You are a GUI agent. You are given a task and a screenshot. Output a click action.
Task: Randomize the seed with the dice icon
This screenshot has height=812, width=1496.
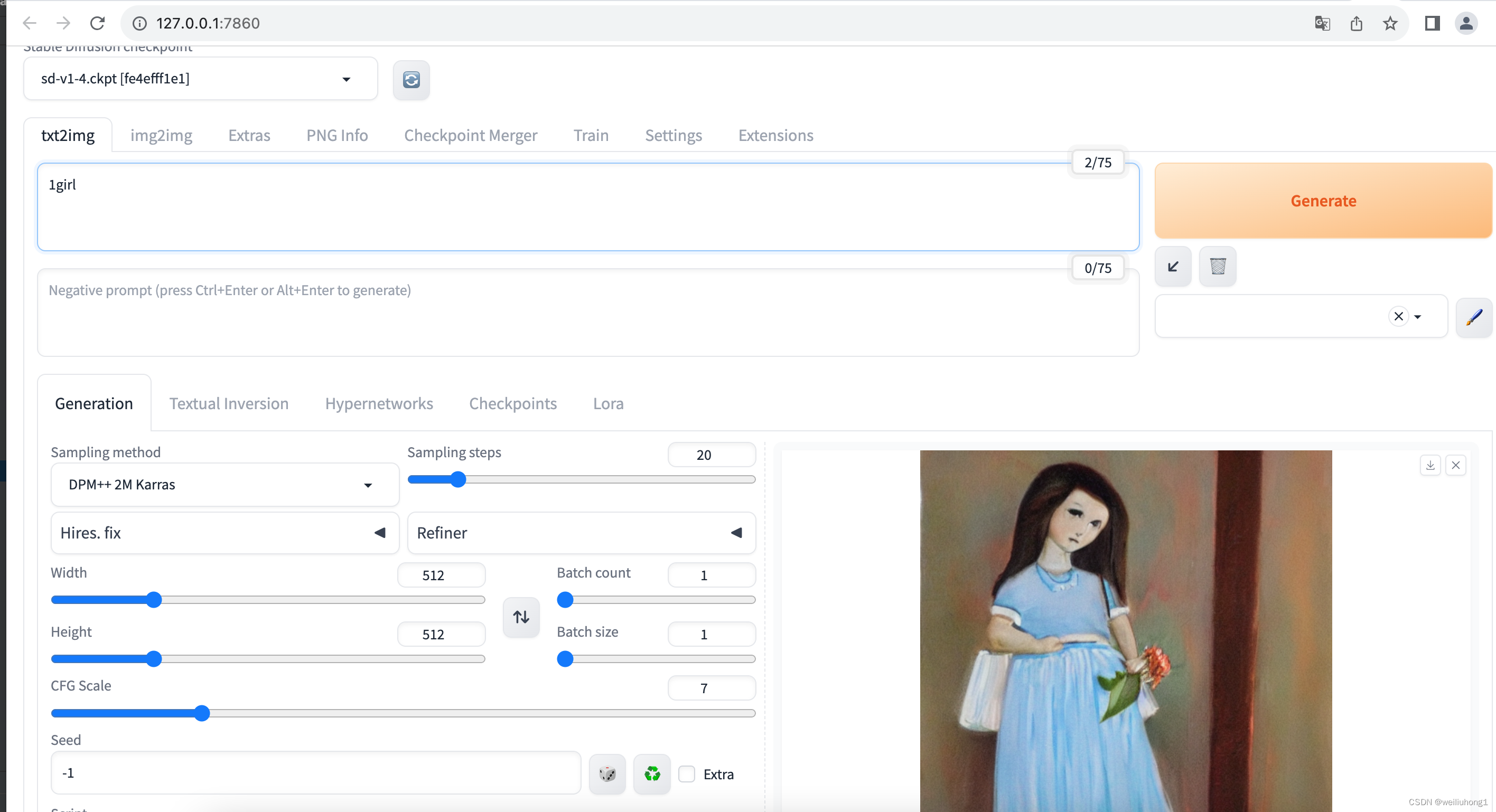click(x=607, y=773)
